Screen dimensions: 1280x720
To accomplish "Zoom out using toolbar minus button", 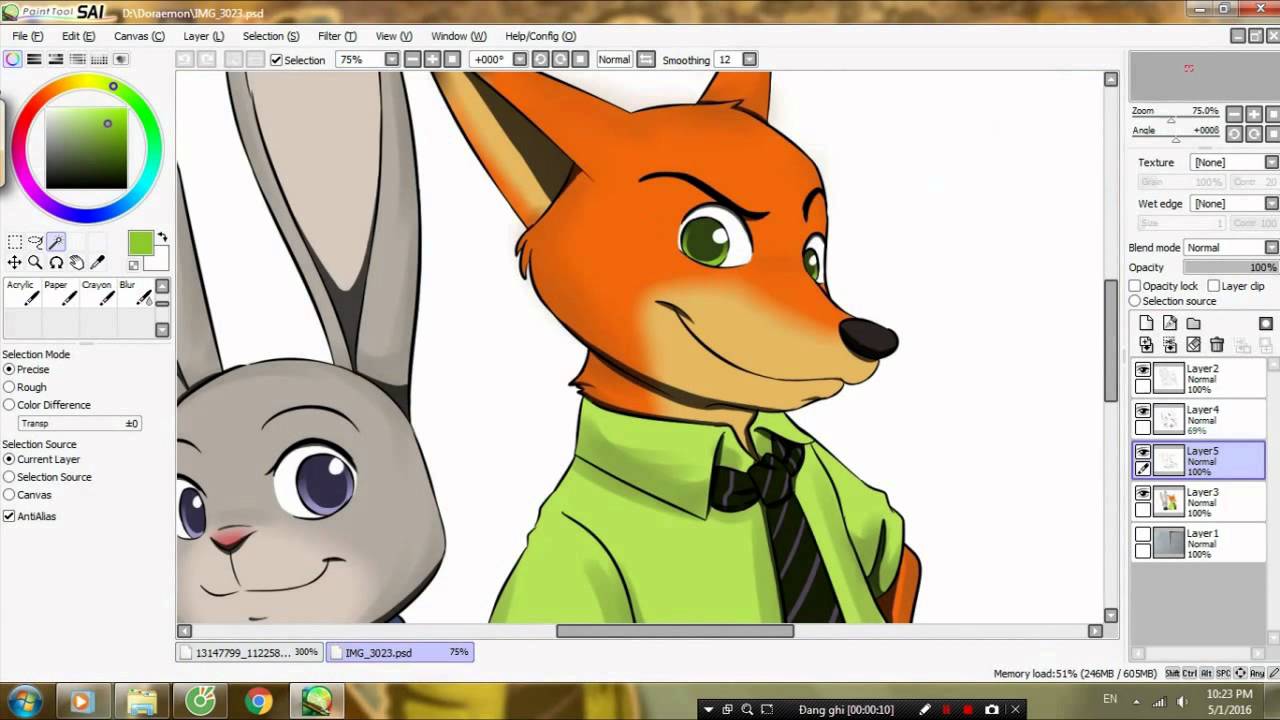I will point(412,59).
